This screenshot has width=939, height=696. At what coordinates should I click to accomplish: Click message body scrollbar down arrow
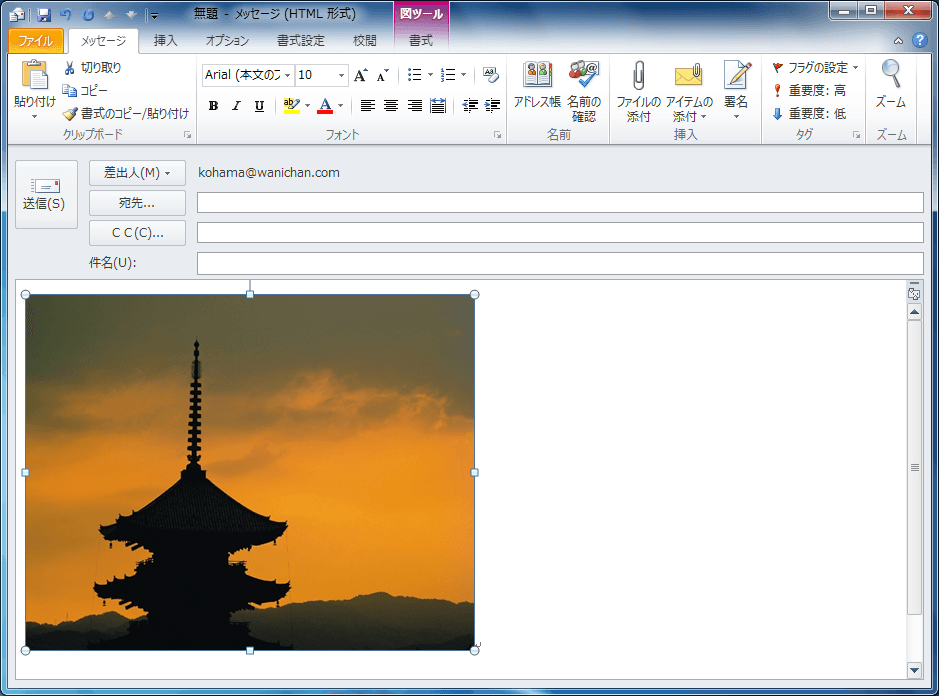click(914, 670)
